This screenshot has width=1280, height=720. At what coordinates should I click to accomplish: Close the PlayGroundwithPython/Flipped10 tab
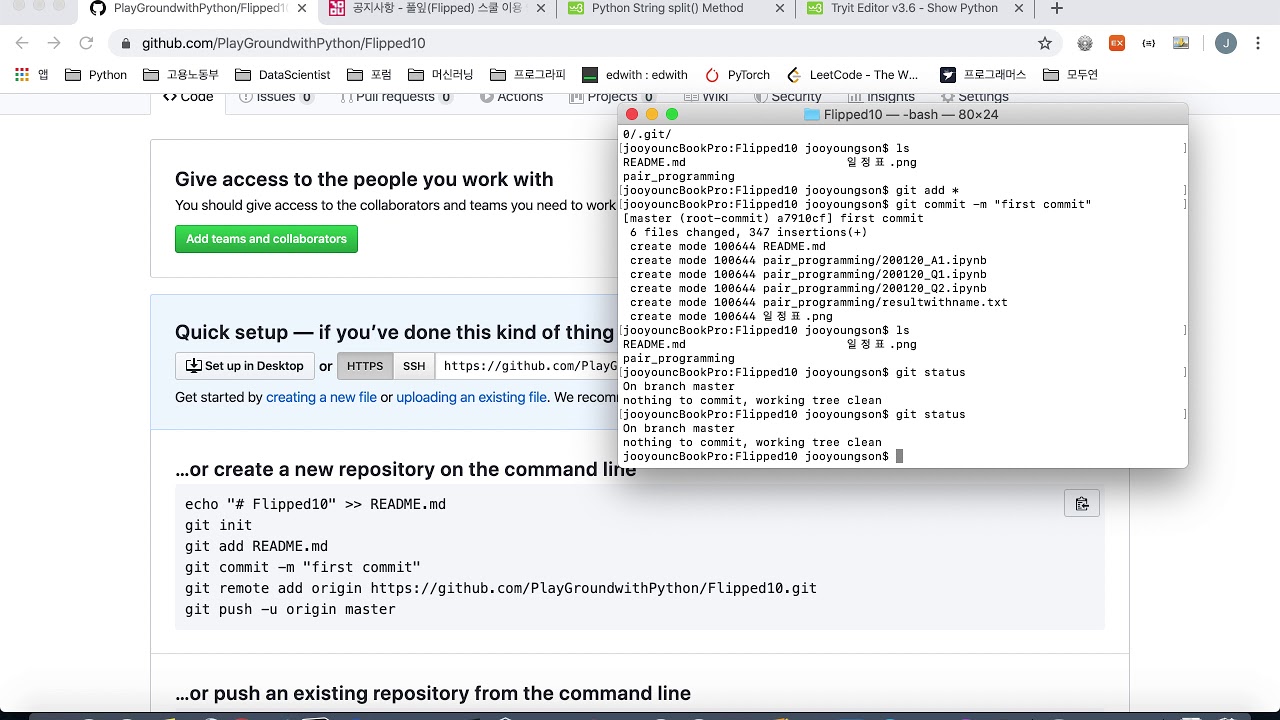(x=301, y=8)
